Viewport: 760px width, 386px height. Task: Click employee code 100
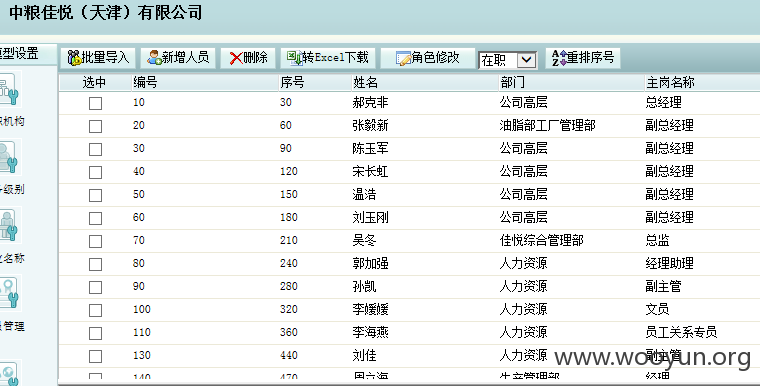(x=142, y=309)
